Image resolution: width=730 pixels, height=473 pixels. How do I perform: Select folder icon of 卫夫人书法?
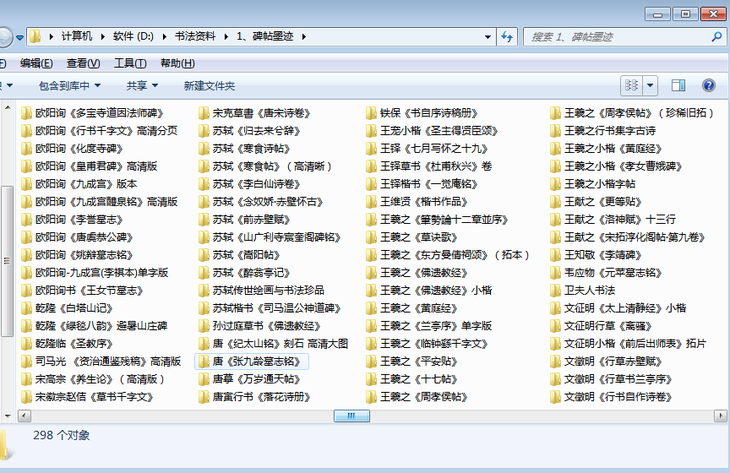(x=556, y=290)
